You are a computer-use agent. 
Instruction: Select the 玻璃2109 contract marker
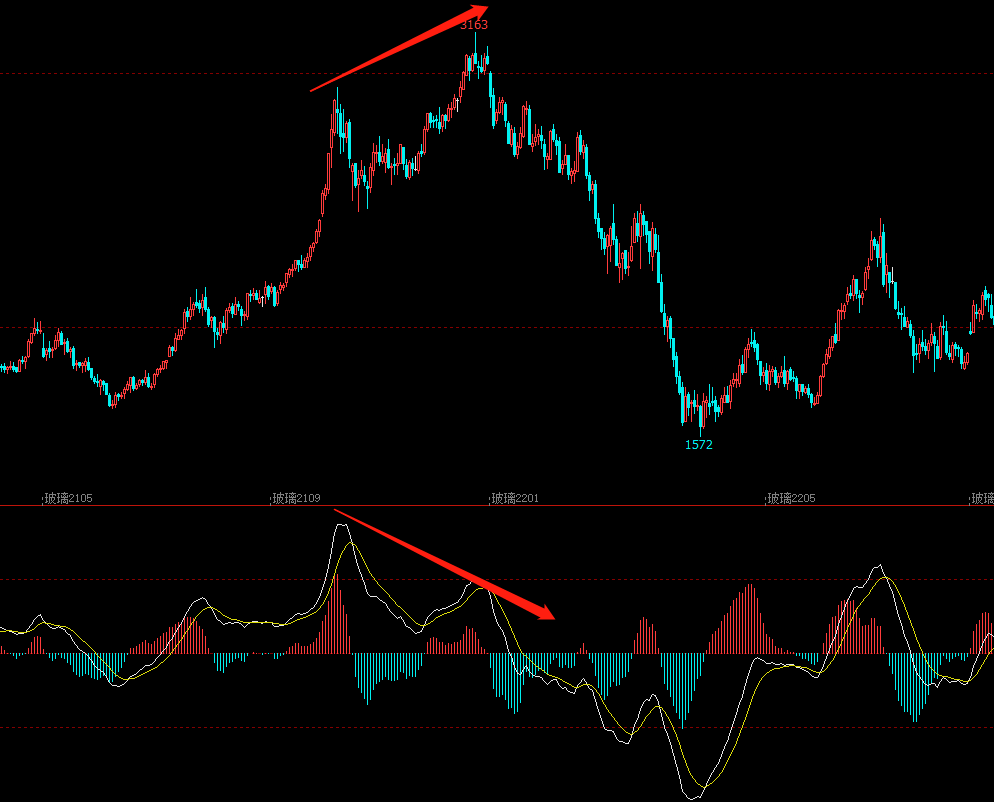click(x=296, y=498)
